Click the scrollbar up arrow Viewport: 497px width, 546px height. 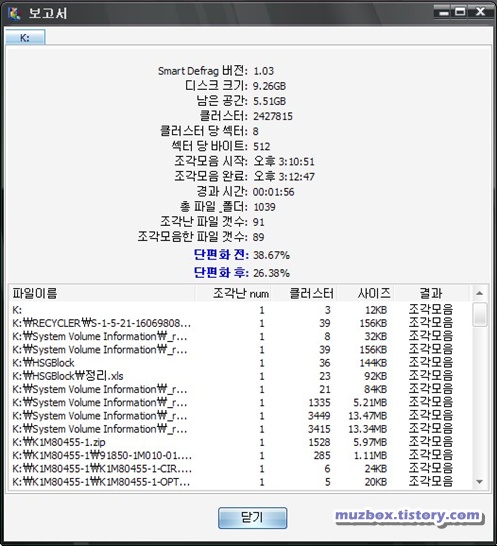point(480,293)
